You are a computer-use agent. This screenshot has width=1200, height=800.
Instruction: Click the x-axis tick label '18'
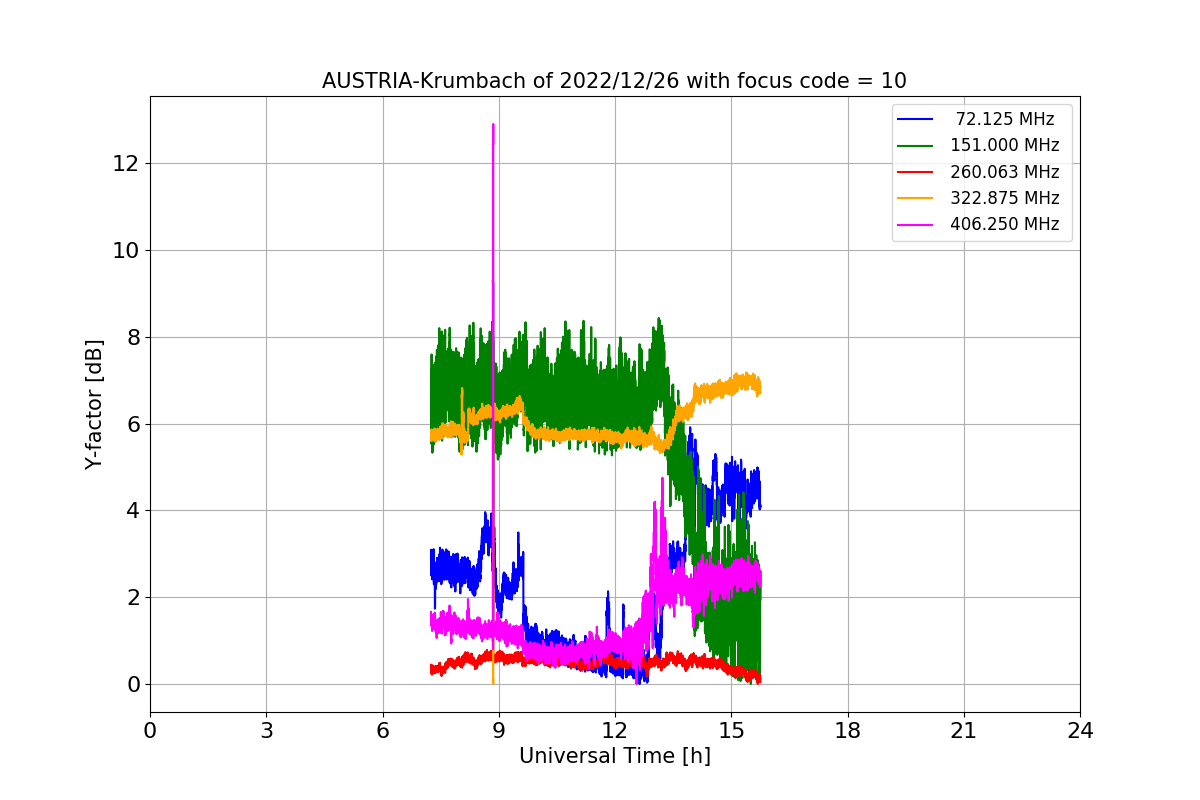[848, 731]
